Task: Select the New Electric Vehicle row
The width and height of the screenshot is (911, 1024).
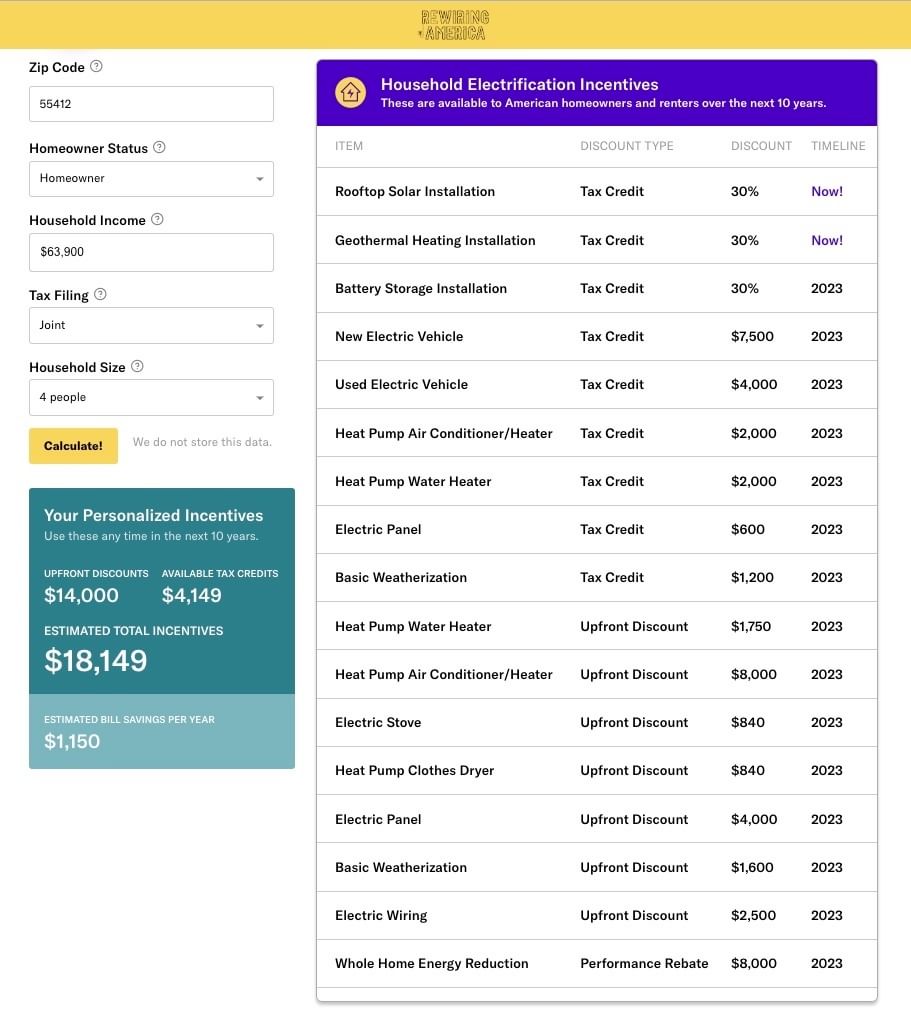Action: pyautogui.click(x=597, y=336)
